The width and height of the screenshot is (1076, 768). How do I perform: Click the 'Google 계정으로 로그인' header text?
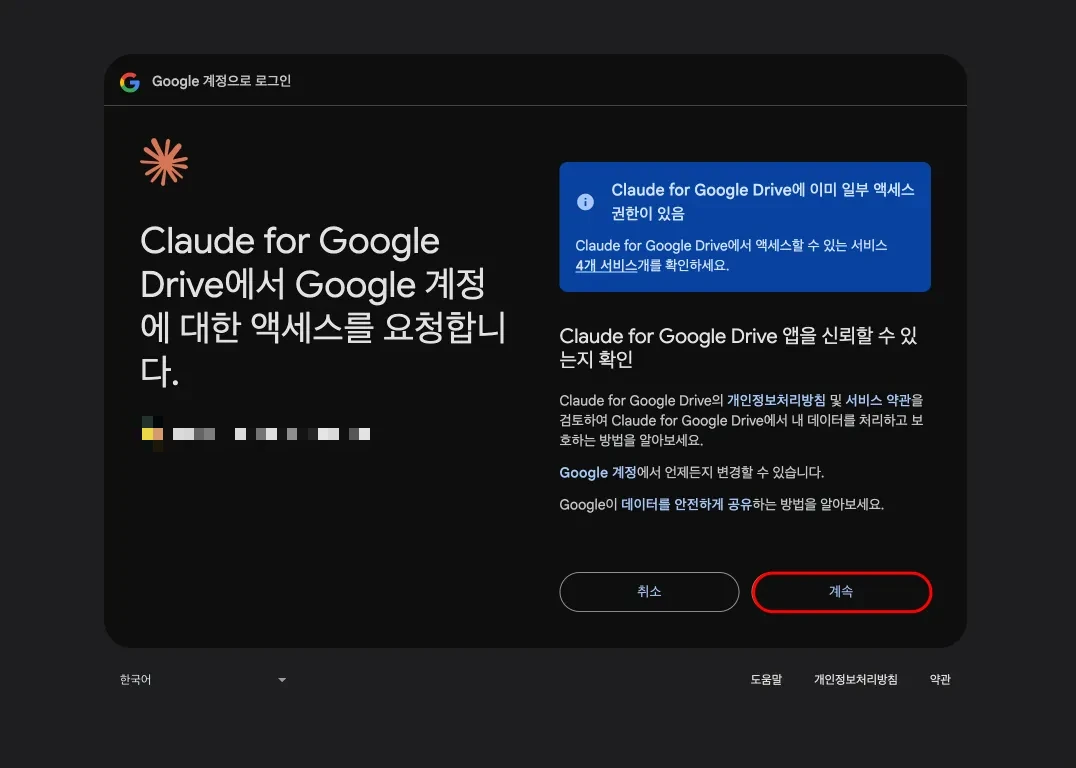[222, 81]
